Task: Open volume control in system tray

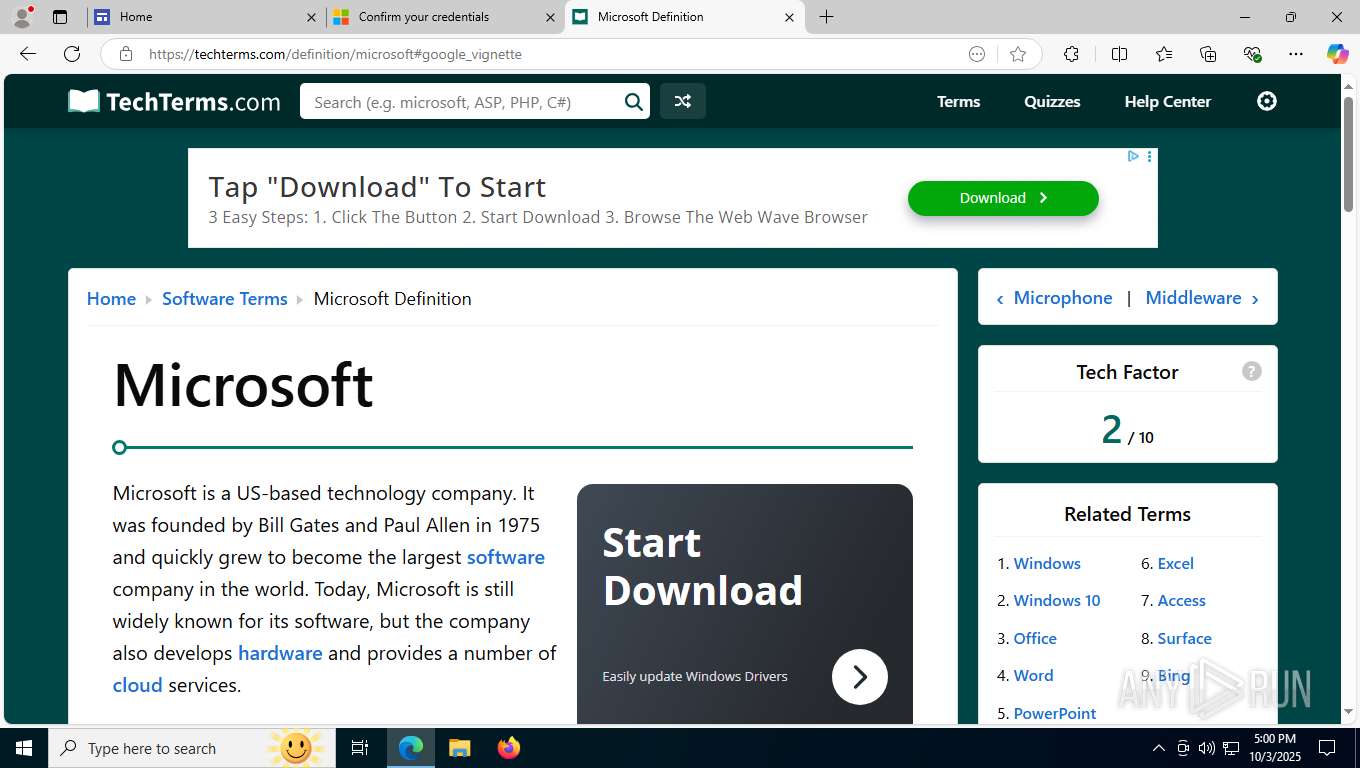Action: click(1206, 748)
